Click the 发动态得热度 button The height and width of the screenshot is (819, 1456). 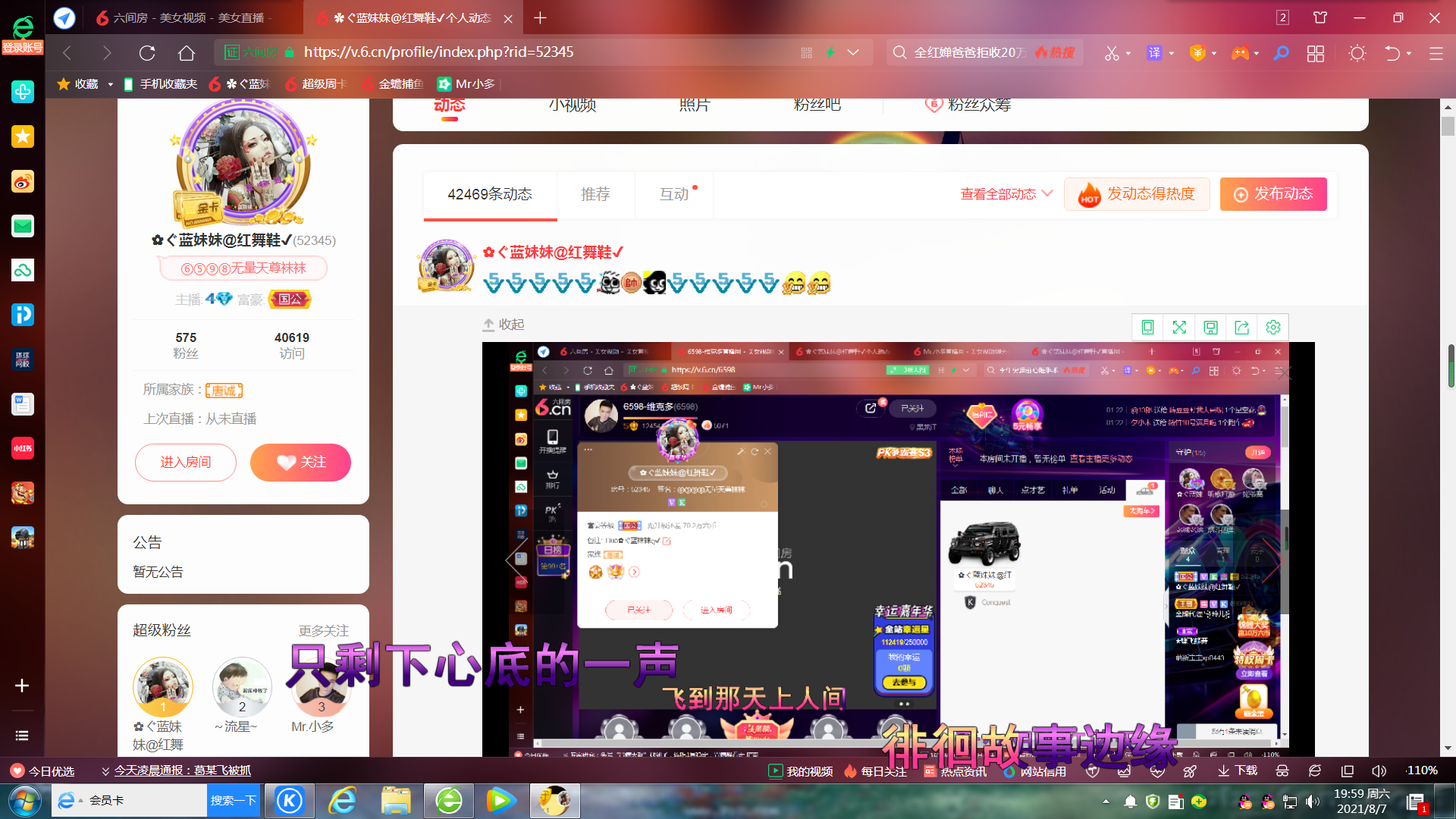pyautogui.click(x=1137, y=194)
